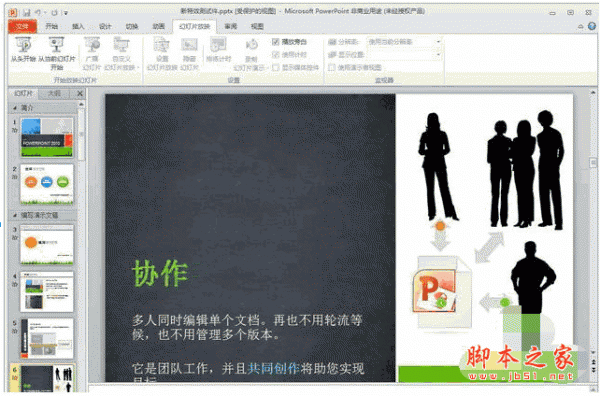Select slide 3 thumbnail
The image size is (600, 396).
tap(47, 245)
